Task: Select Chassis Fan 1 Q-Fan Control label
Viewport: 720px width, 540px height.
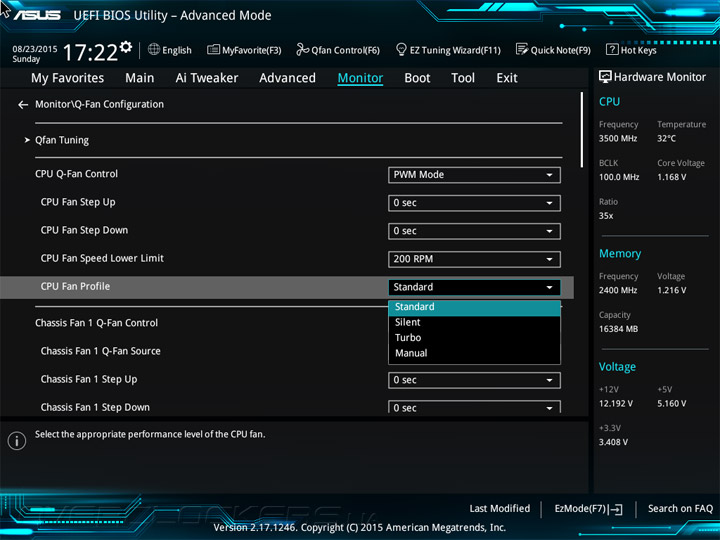Action: [x=96, y=323]
